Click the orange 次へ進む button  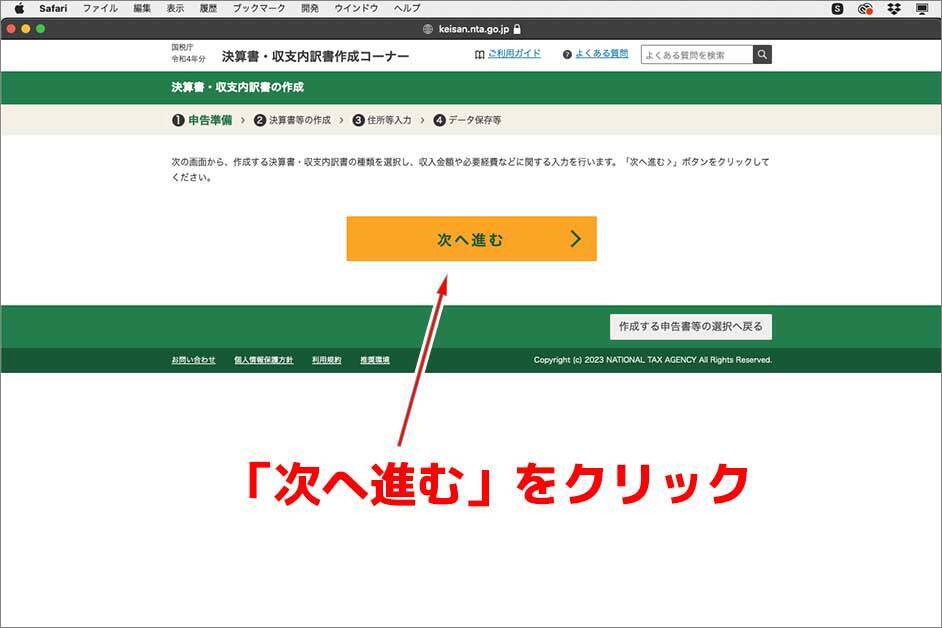[472, 239]
